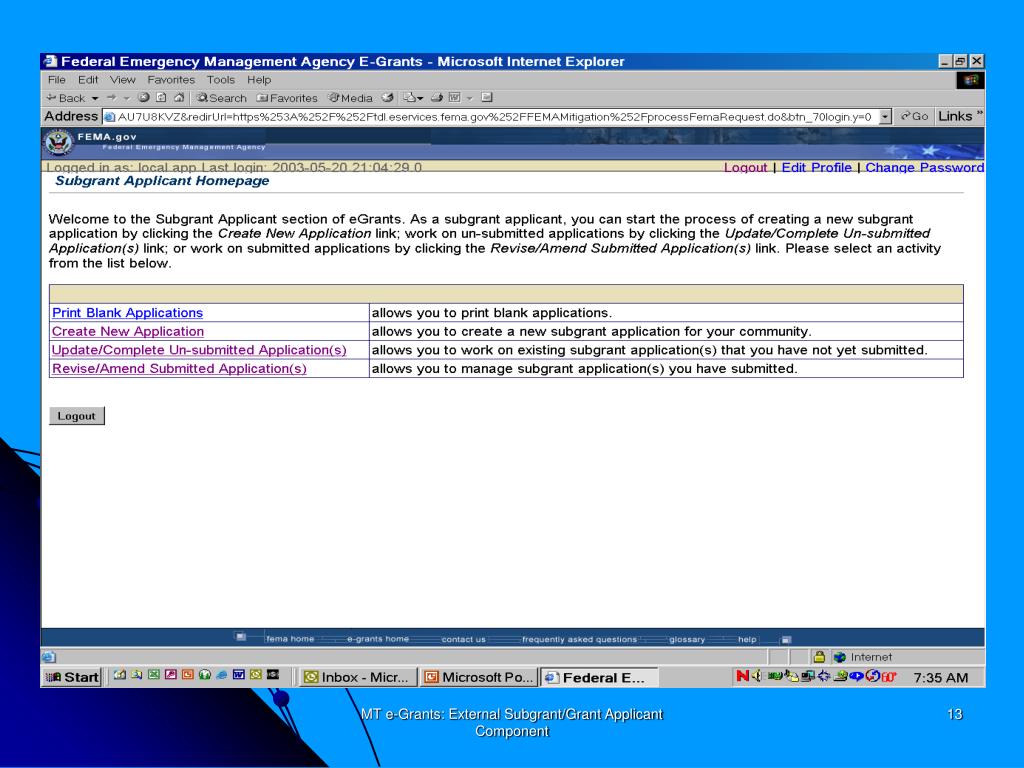Launch Excel from the quick launch bar
The width and height of the screenshot is (1024, 768).
click(x=153, y=675)
